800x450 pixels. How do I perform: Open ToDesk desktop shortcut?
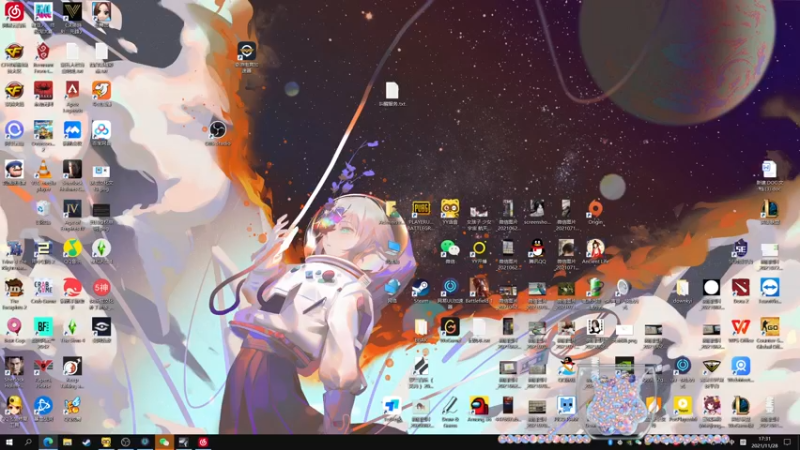click(392, 407)
